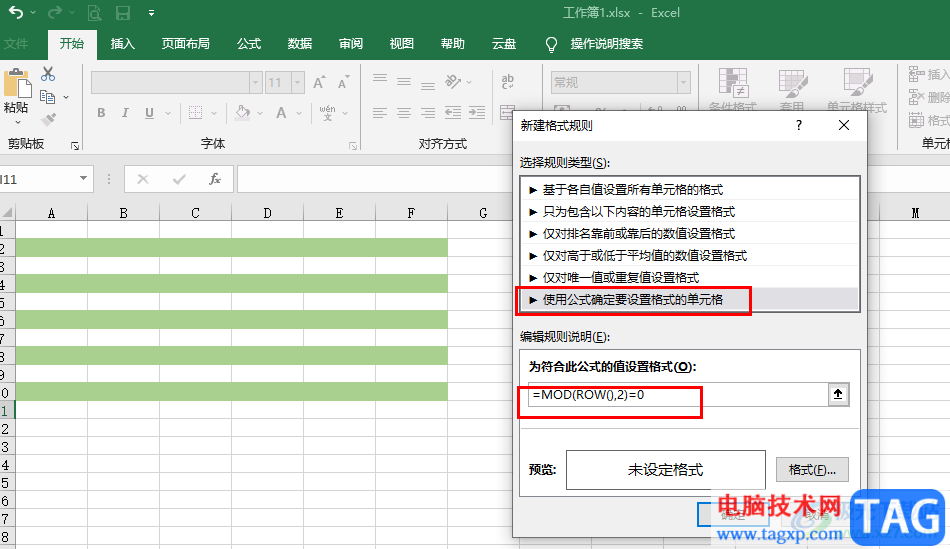Click the Wrap Text icon
Viewport: 950px width, 549px height.
pyautogui.click(x=508, y=82)
